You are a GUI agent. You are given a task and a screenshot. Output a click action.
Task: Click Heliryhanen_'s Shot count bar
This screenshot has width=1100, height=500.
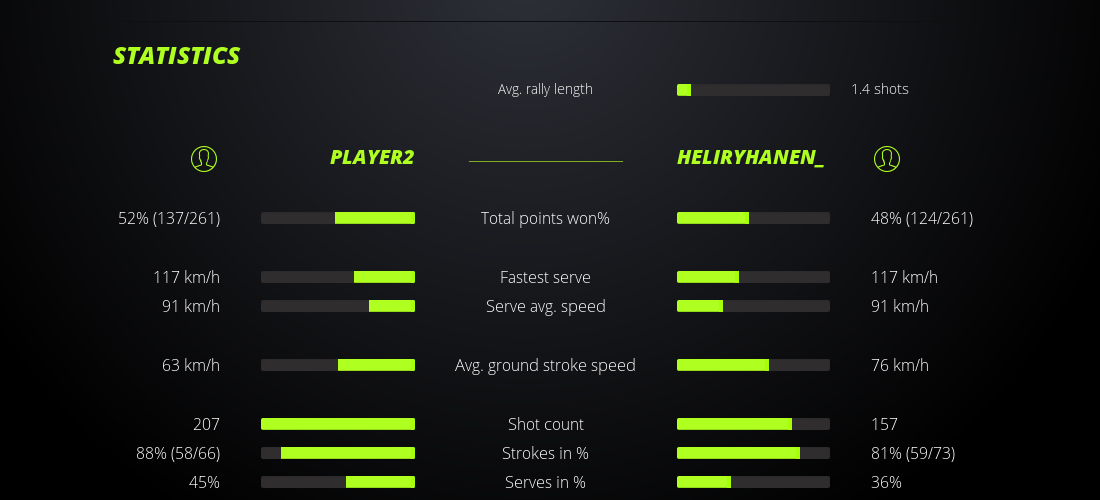coord(753,424)
